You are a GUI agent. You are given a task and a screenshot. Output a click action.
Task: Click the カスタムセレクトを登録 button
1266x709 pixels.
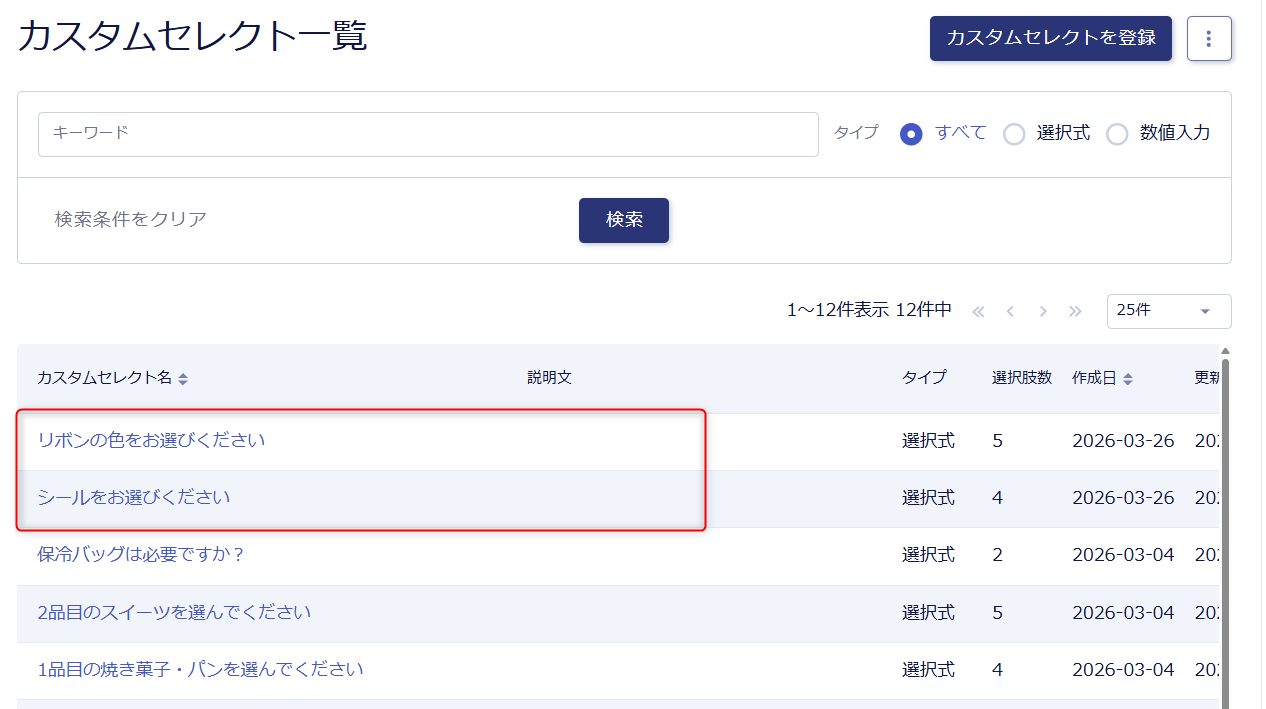(1050, 39)
